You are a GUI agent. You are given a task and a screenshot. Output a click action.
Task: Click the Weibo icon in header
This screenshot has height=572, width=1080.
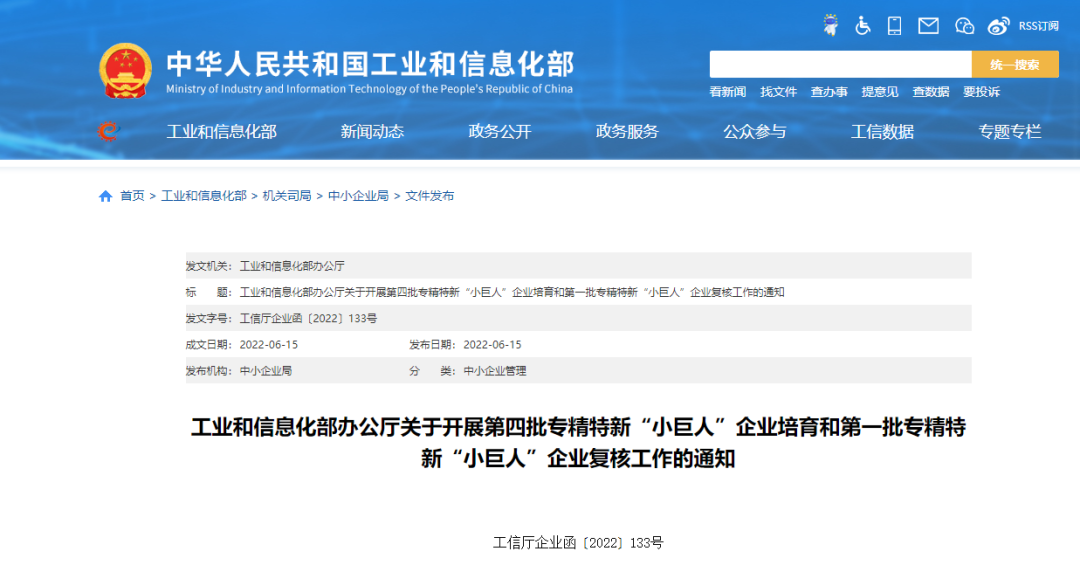click(x=998, y=26)
